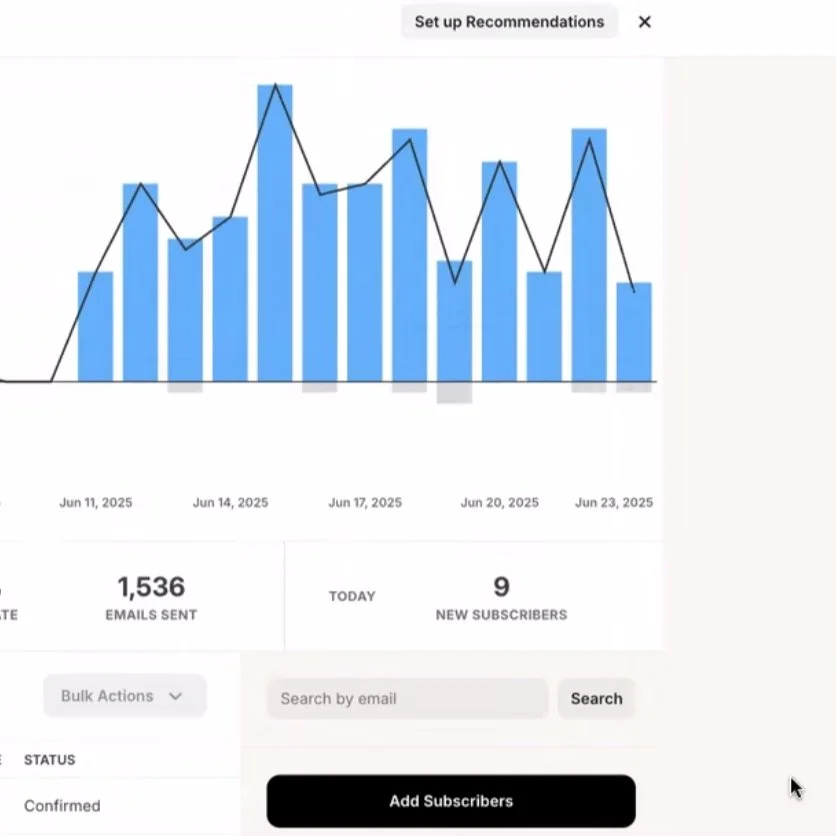The image size is (836, 836).
Task: Click the Emails Sent statistic showing 1,536
Action: pos(151,595)
